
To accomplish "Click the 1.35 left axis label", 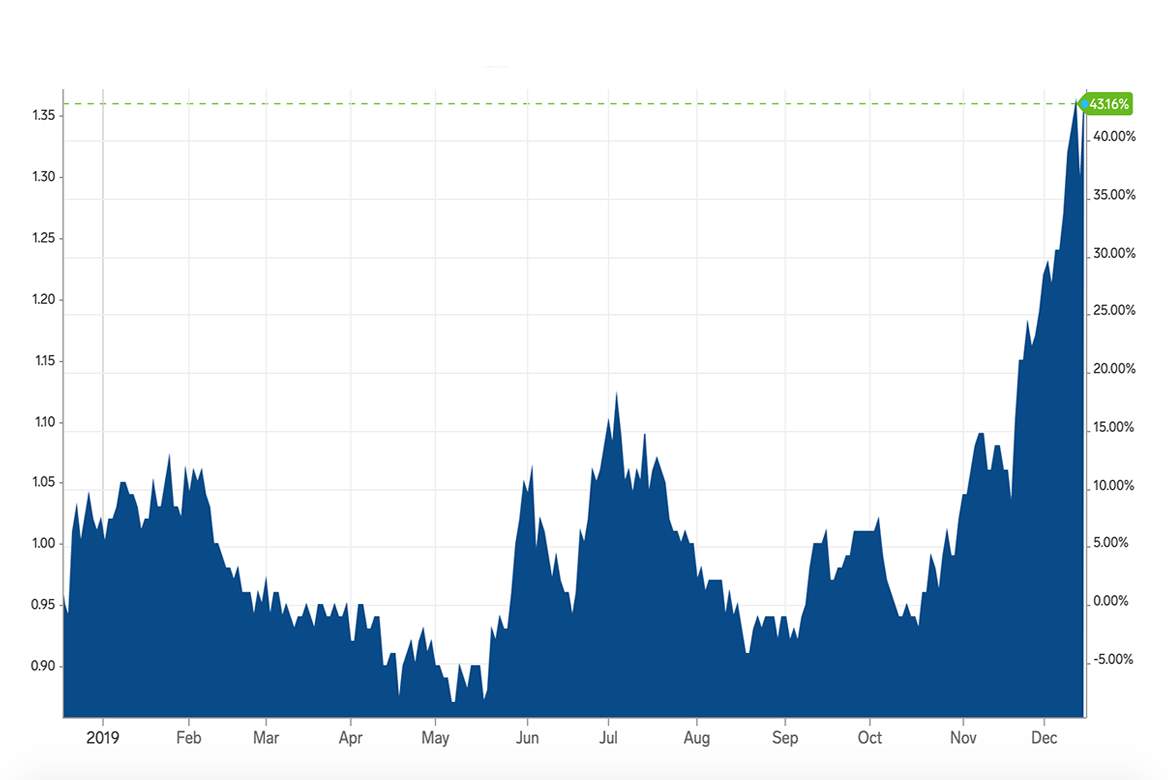I will pyautogui.click(x=43, y=115).
